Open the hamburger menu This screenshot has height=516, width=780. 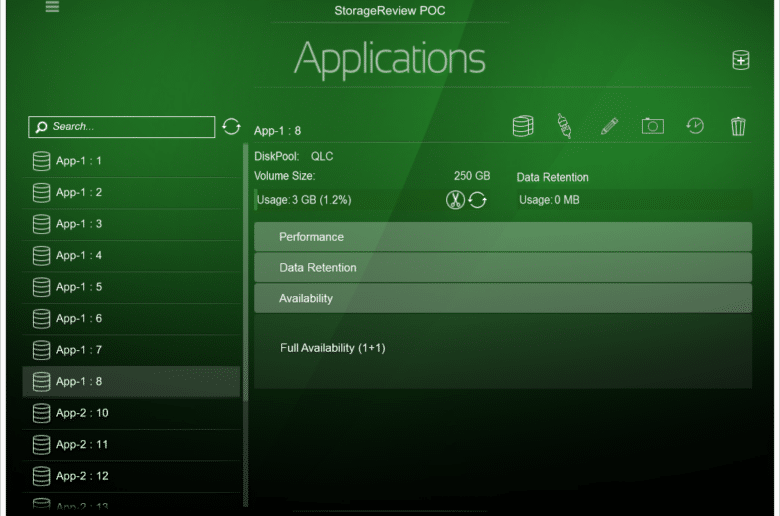(52, 6)
